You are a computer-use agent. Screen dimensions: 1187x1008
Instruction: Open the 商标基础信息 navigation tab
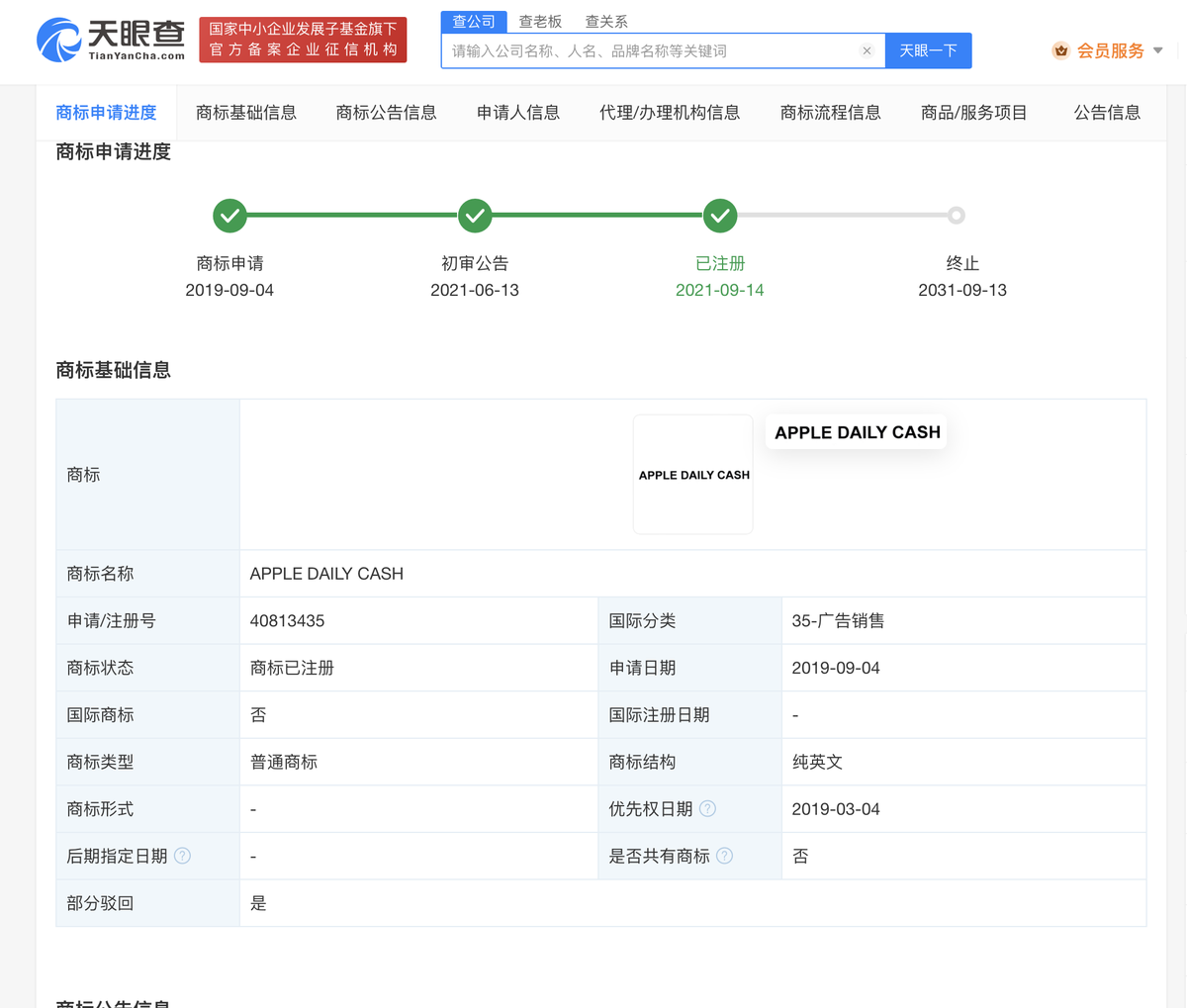243,113
